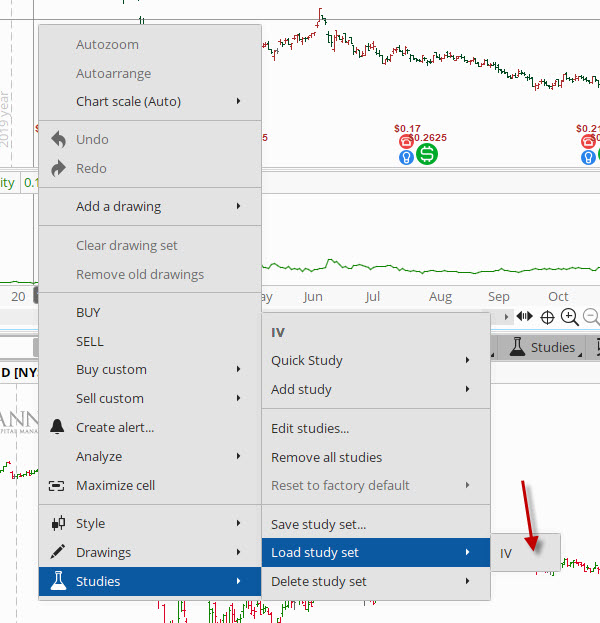Click SELL in the context menu

tap(89, 341)
